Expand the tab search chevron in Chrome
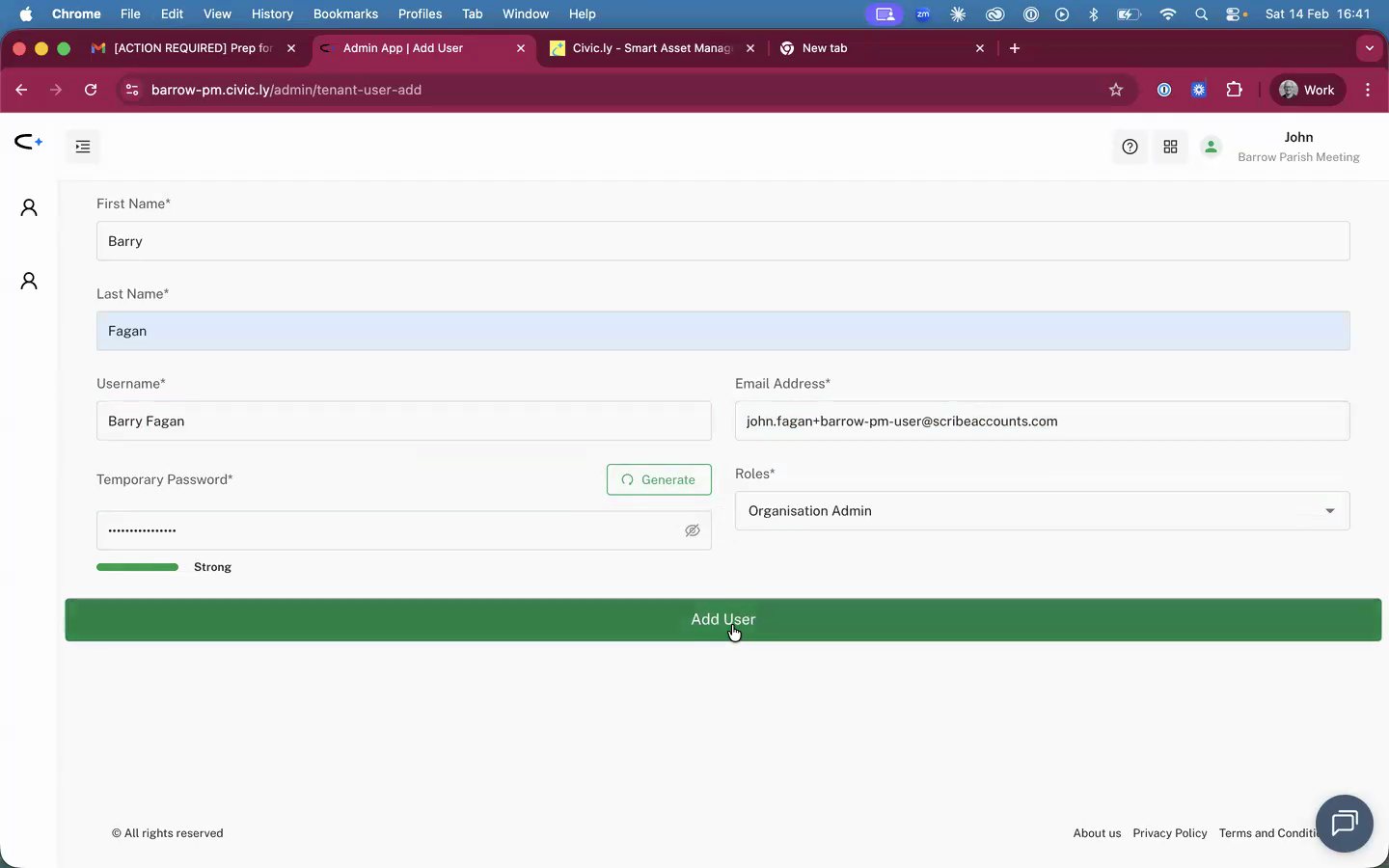 [x=1369, y=48]
